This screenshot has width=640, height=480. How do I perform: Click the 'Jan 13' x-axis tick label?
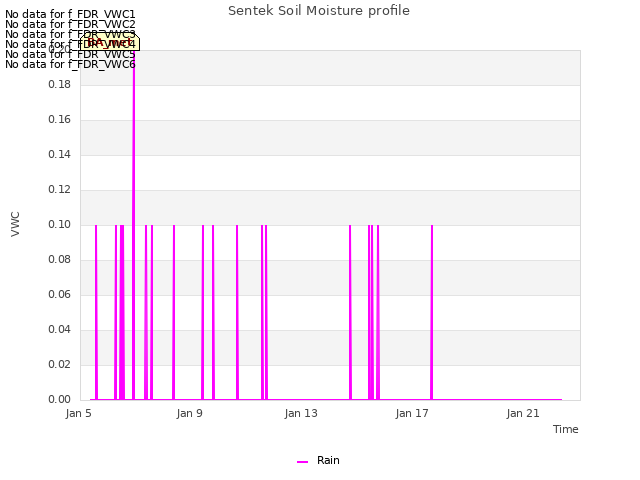tap(301, 413)
